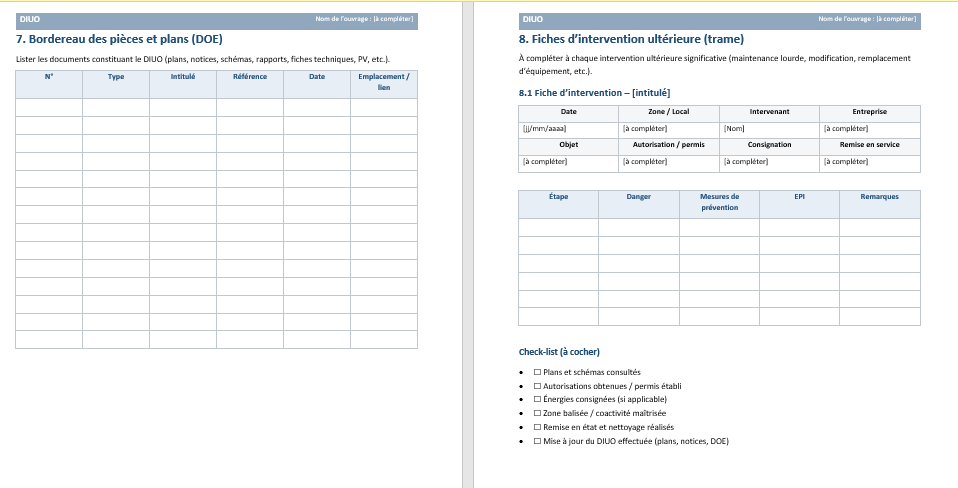Click the placeholder under Zone / Local
The width and height of the screenshot is (958, 488).
tap(644, 129)
